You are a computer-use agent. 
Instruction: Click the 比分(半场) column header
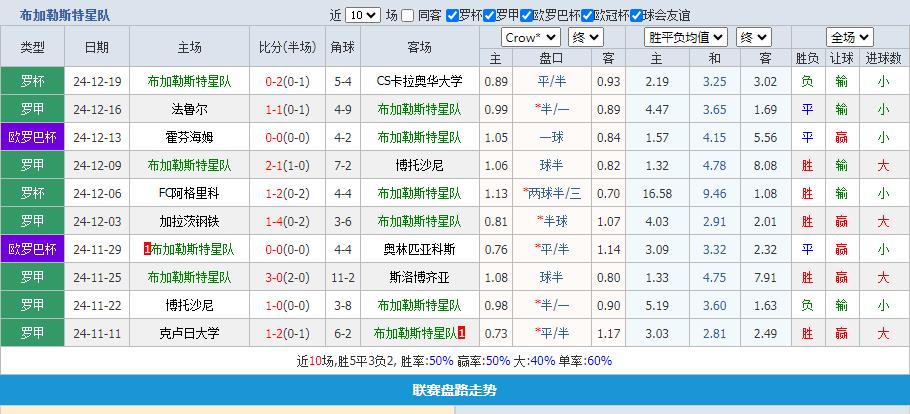click(287, 47)
